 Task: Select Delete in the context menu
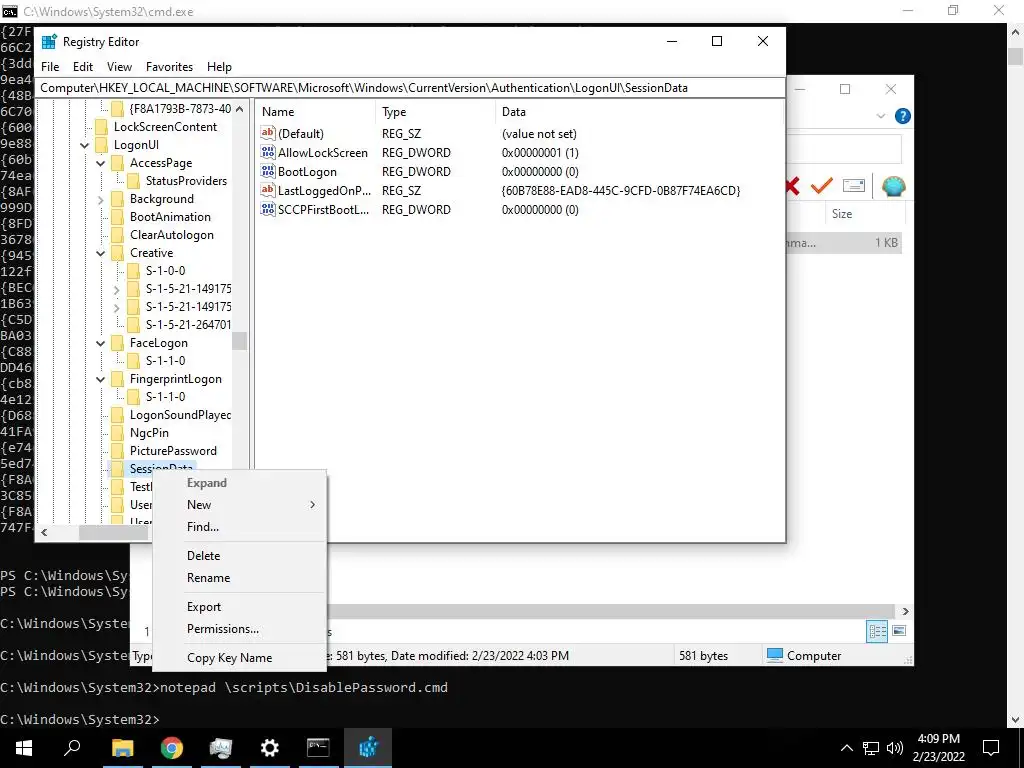[240, 556]
